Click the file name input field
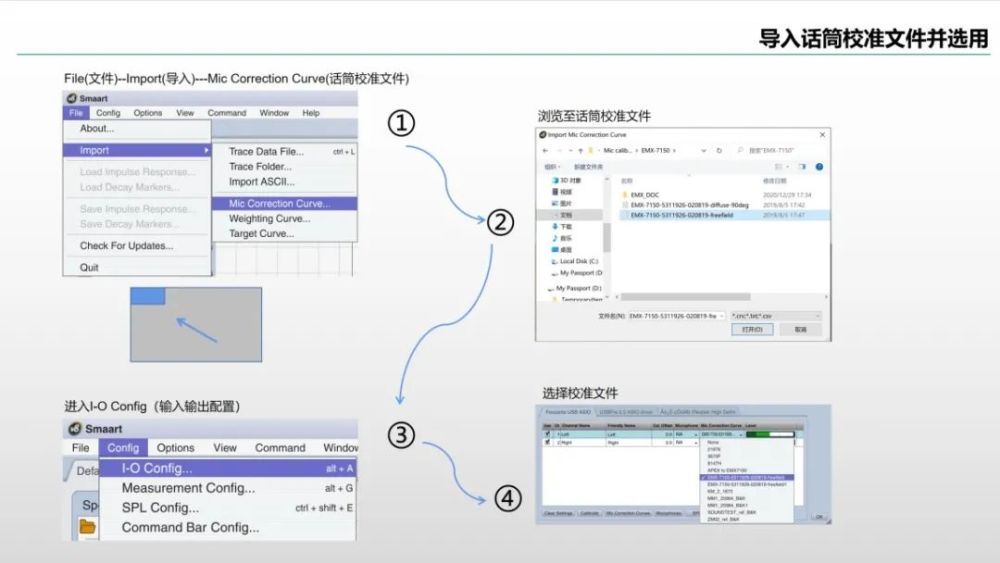 [x=677, y=316]
